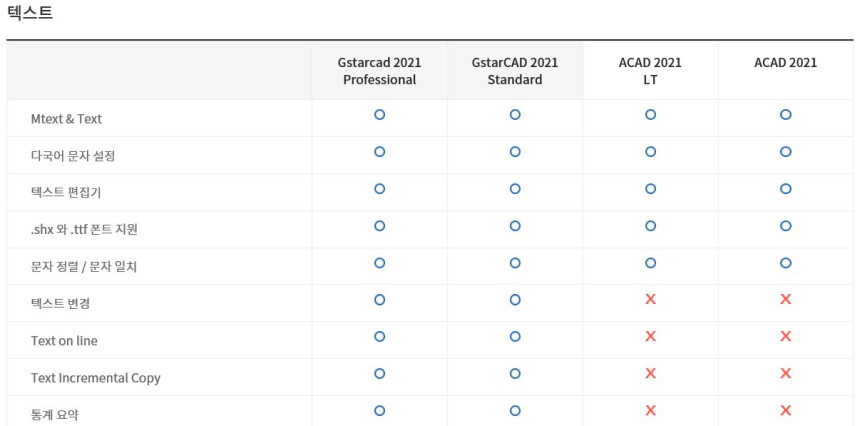Select the Gstarcad 2021 Professional column header

point(379,71)
